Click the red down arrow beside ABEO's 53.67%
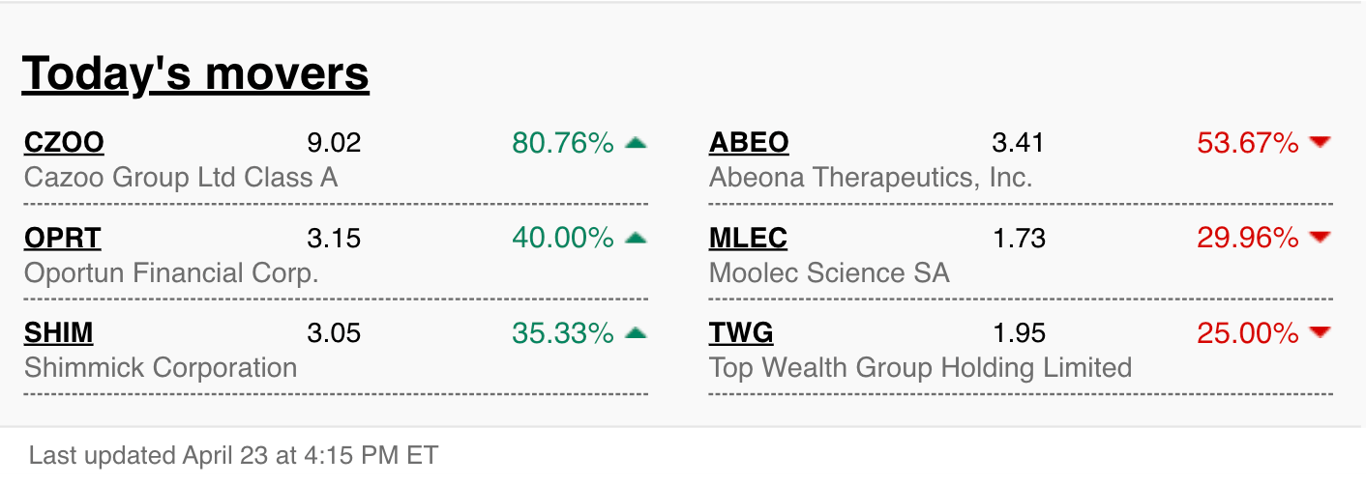This screenshot has width=1366, height=485. click(x=1320, y=143)
